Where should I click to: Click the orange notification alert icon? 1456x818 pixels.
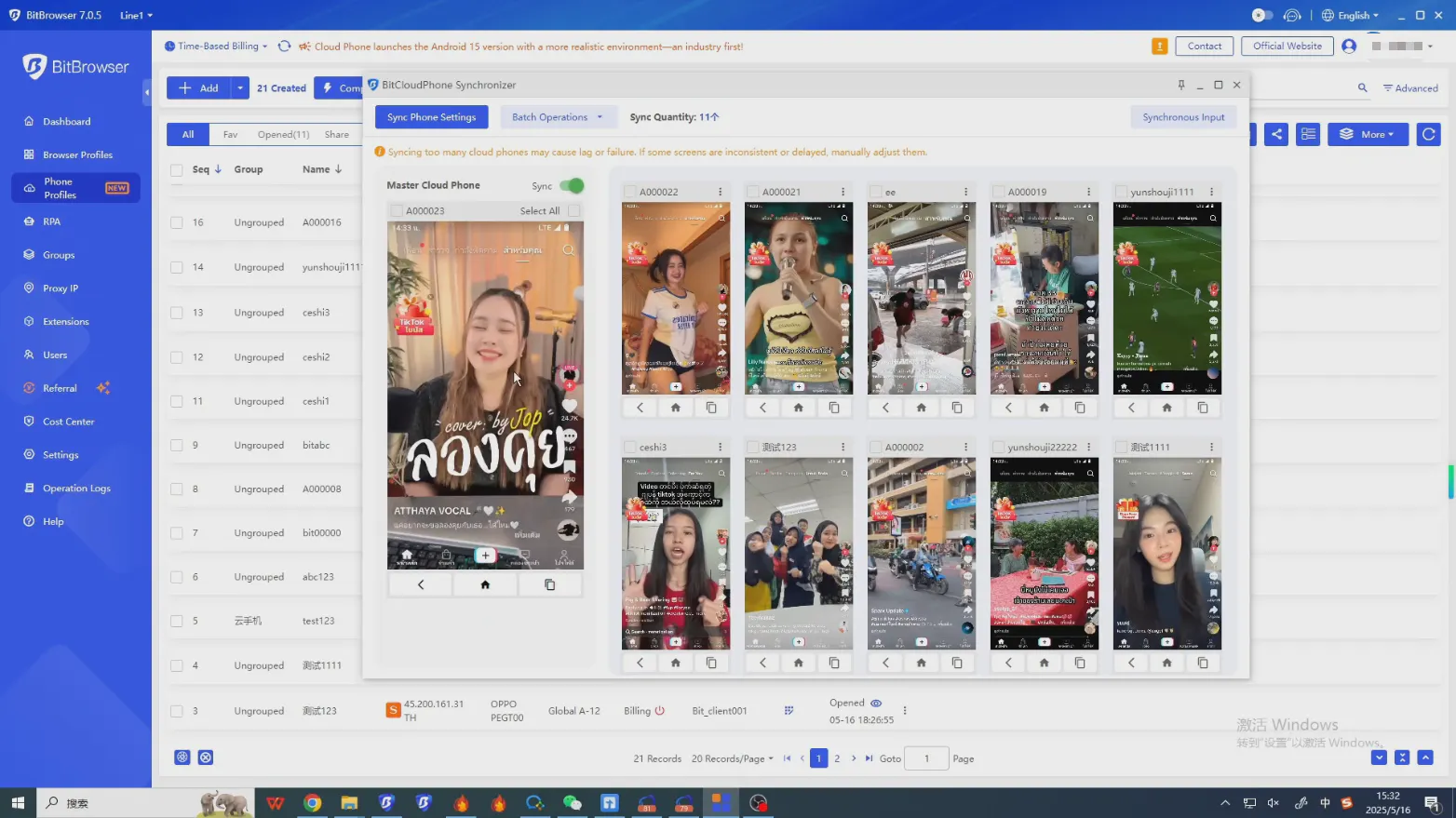1160,47
